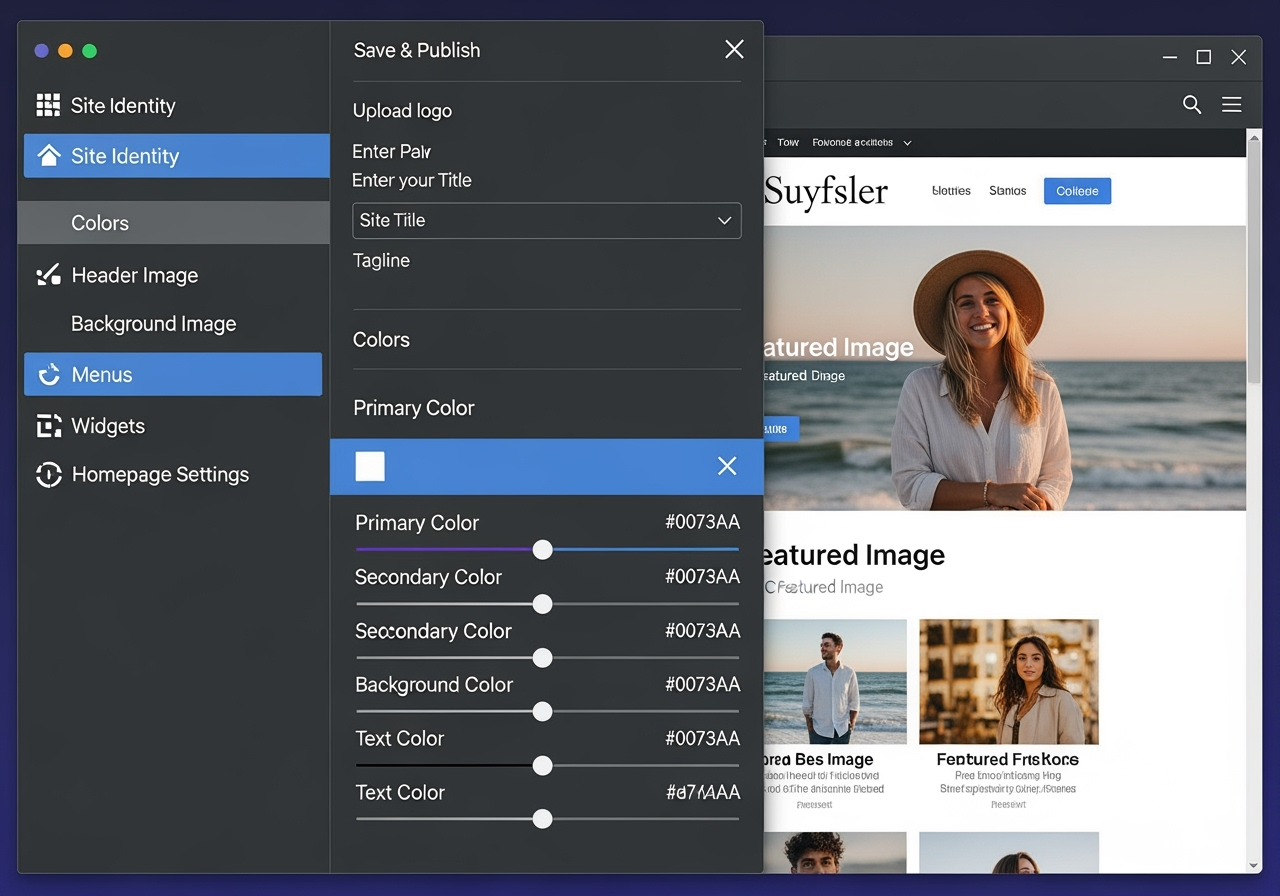The image size is (1280, 896).
Task: Click Save & Publish
Action: pyautogui.click(x=417, y=50)
